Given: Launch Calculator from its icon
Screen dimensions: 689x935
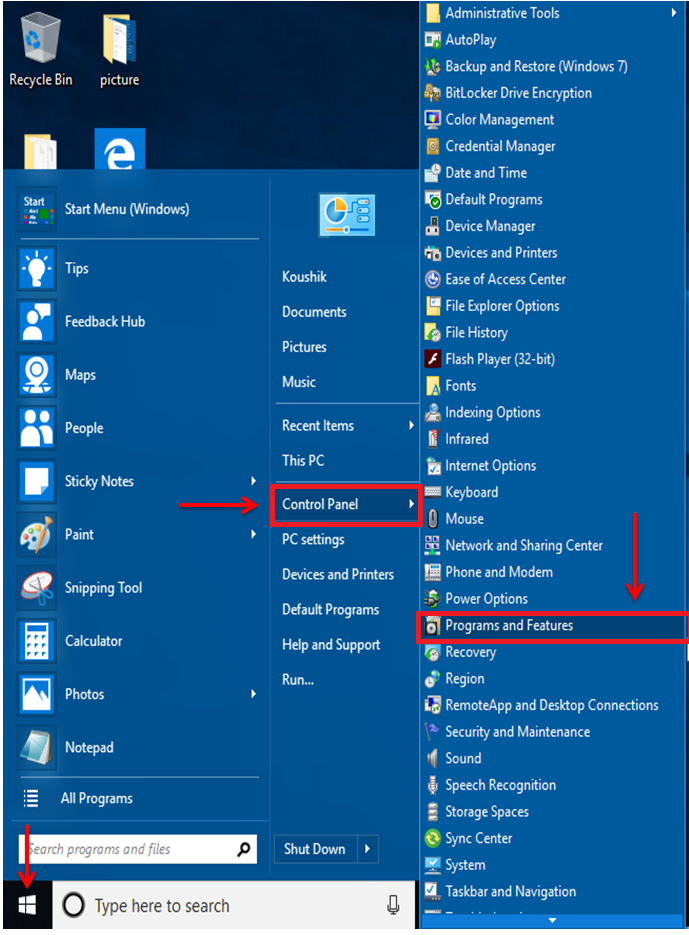Looking at the screenshot, I should pyautogui.click(x=37, y=641).
